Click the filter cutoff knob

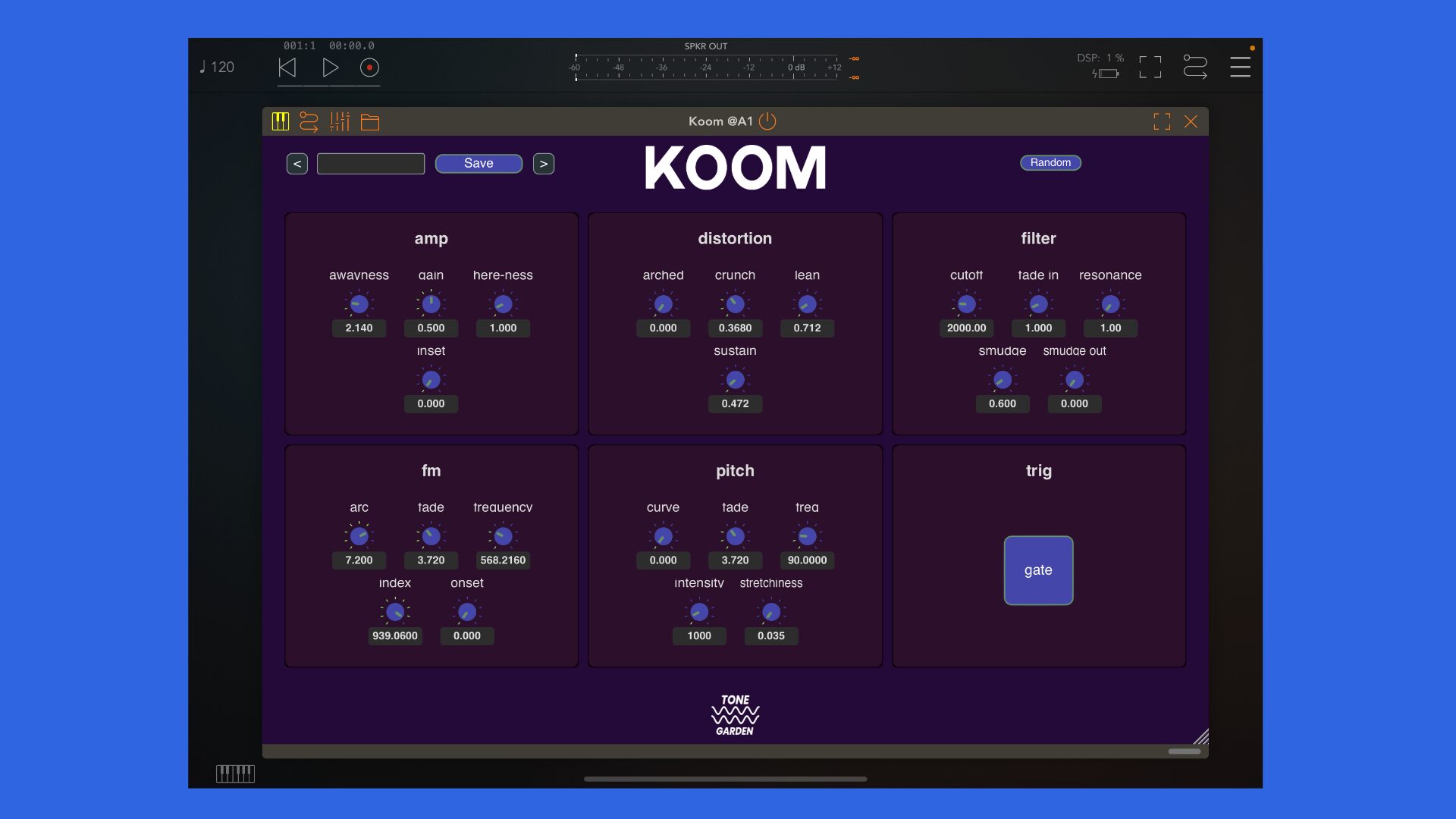coord(967,304)
